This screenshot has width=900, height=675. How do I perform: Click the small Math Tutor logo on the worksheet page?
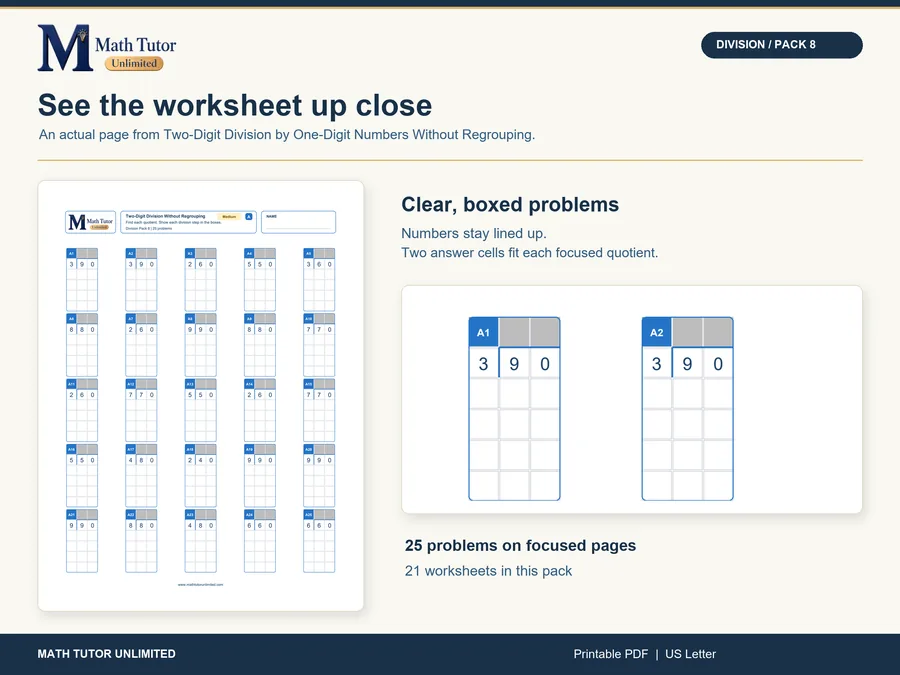tap(91, 222)
